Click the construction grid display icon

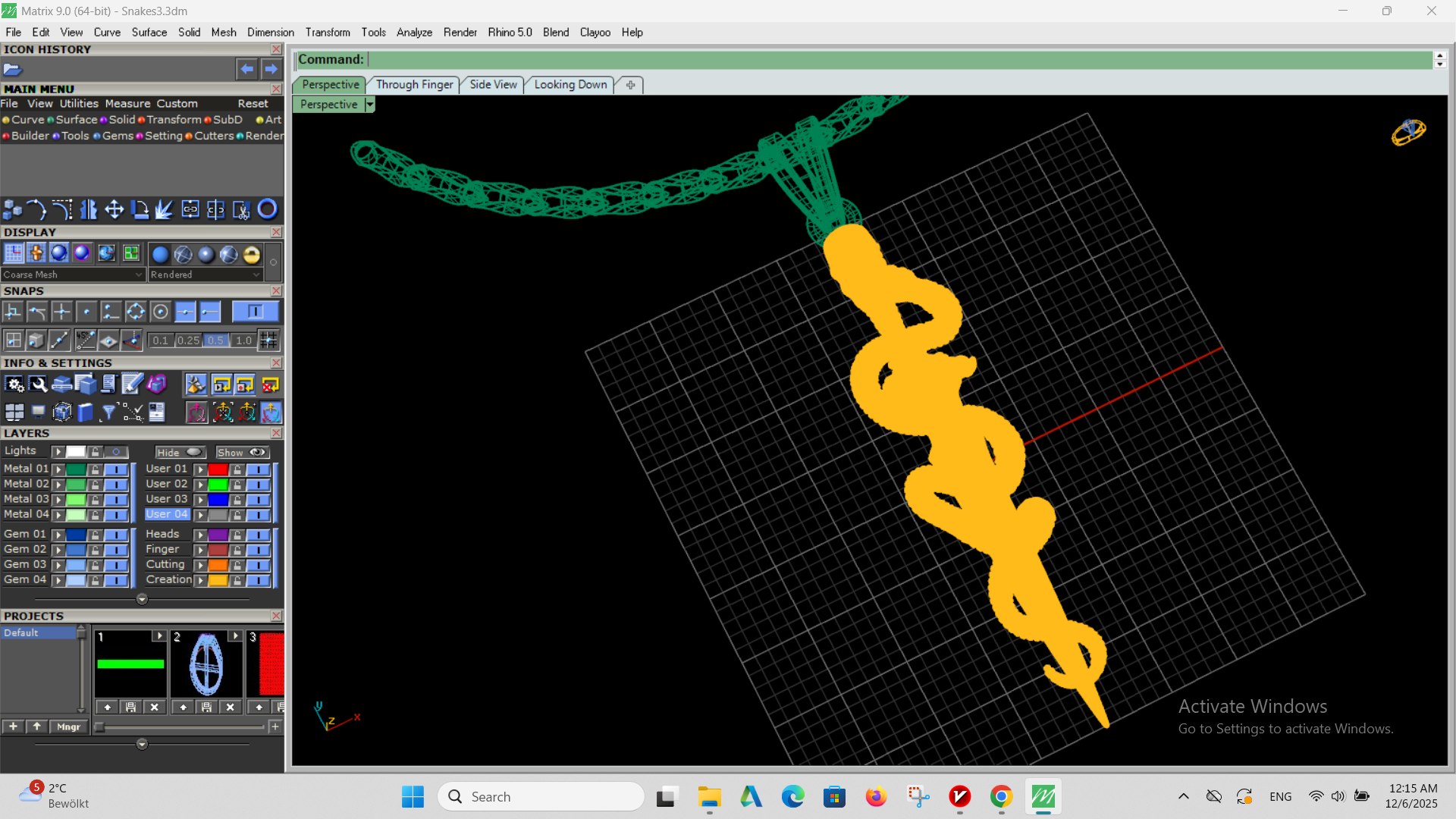(13, 253)
